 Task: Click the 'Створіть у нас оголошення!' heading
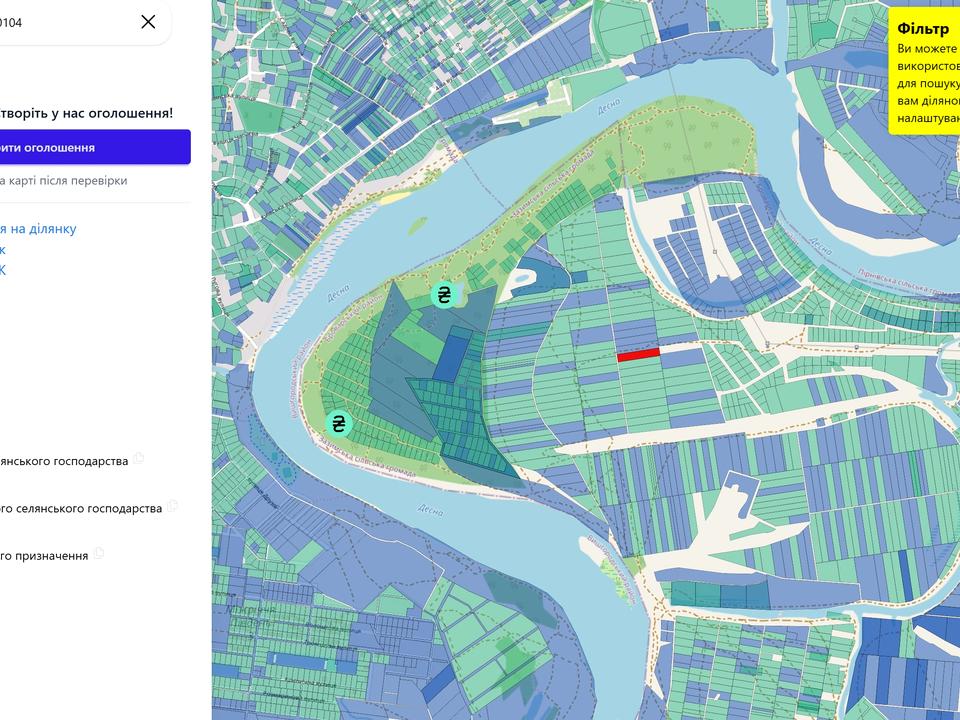[x=86, y=113]
